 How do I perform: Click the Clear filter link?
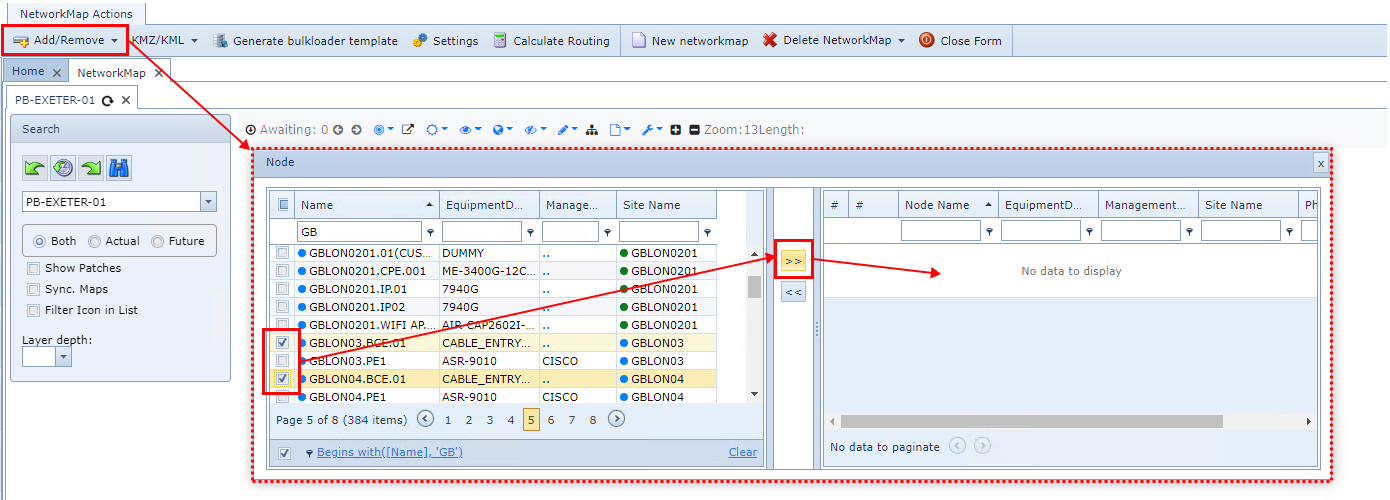[x=742, y=452]
